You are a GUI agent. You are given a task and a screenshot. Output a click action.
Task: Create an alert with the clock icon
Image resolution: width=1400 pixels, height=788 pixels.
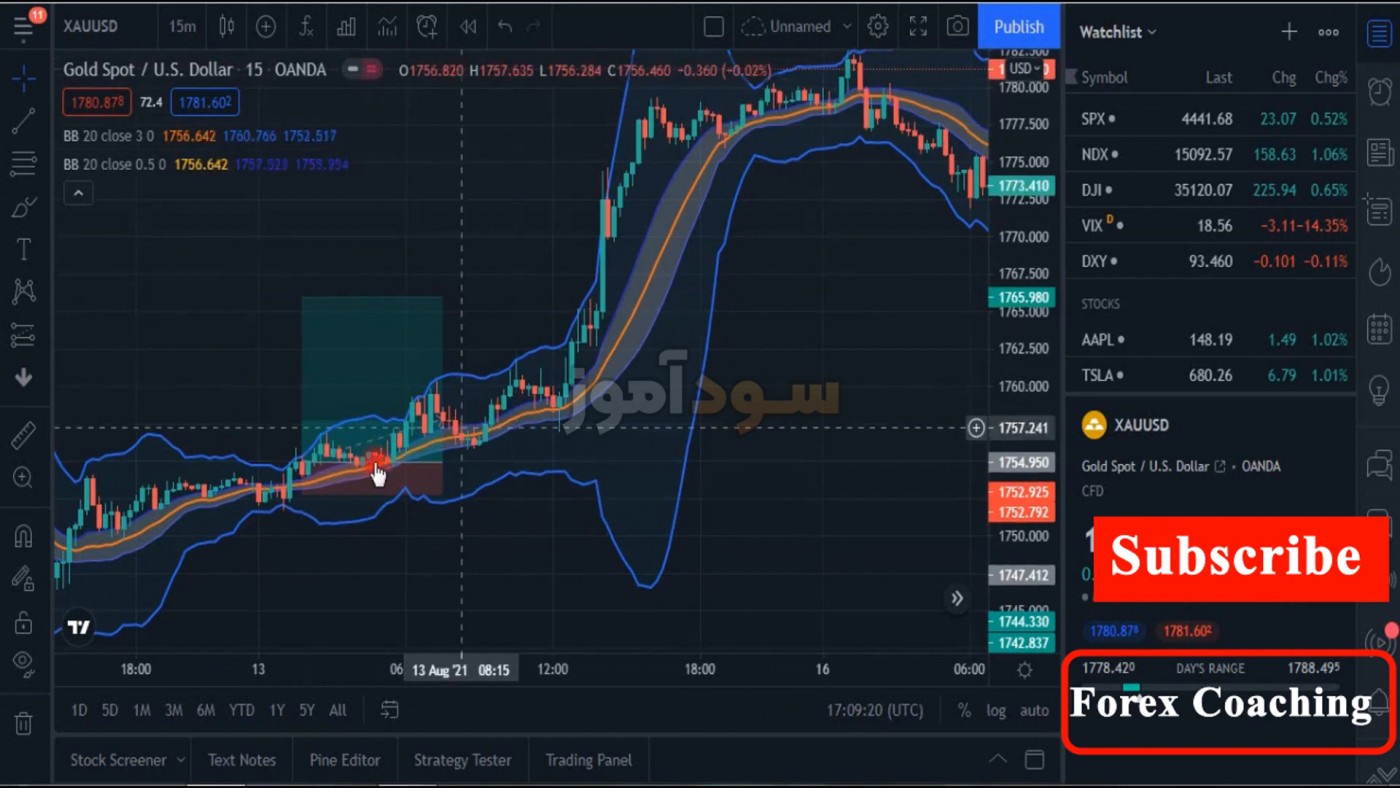pyautogui.click(x=427, y=27)
